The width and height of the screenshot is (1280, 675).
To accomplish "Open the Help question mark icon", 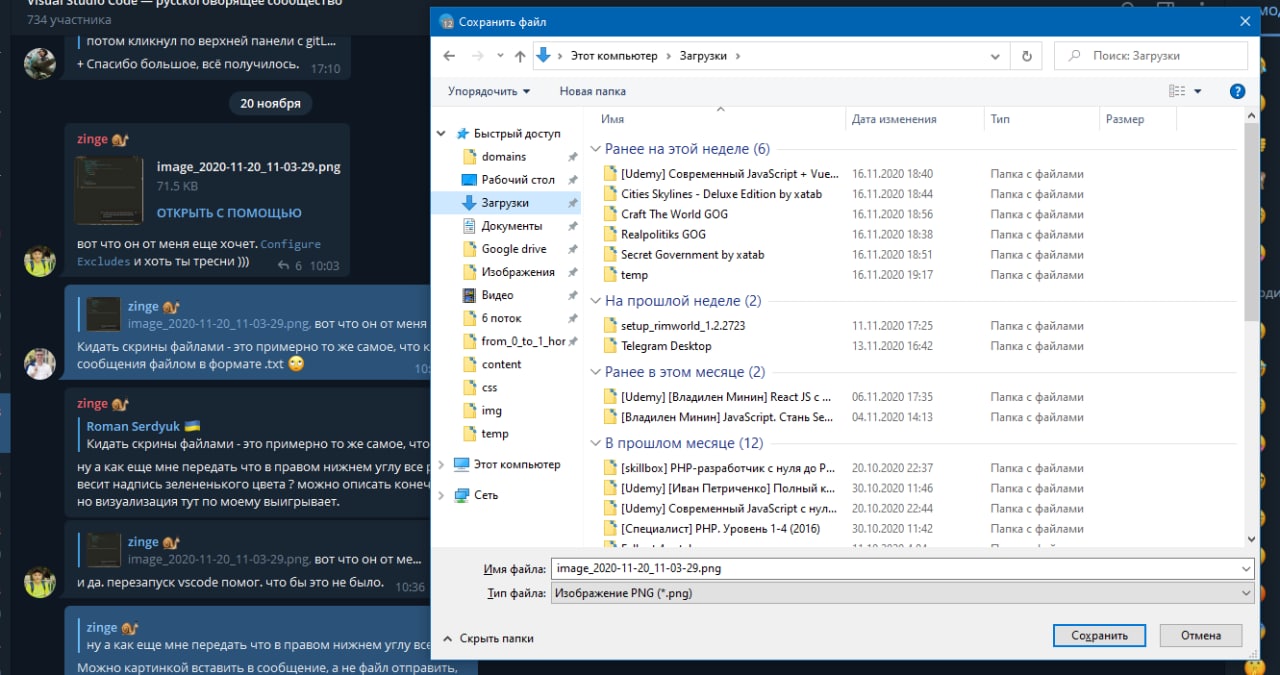I will click(x=1237, y=91).
